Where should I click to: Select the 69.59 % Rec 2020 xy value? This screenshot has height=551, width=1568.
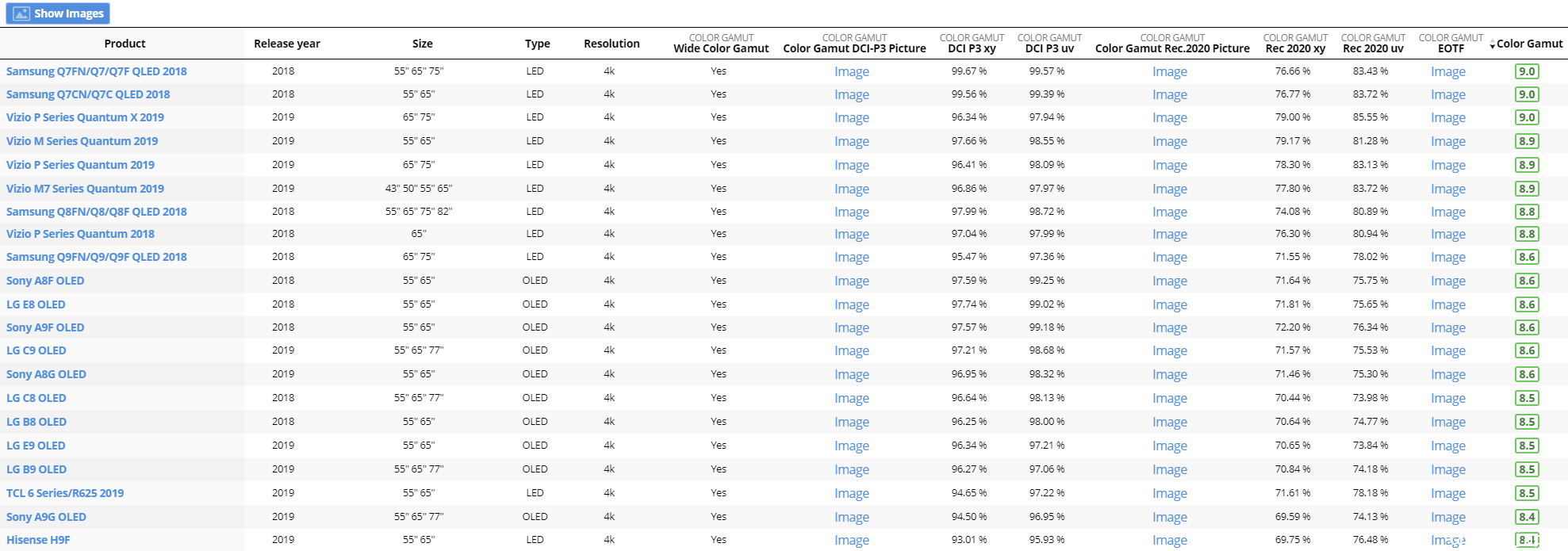tap(1293, 517)
